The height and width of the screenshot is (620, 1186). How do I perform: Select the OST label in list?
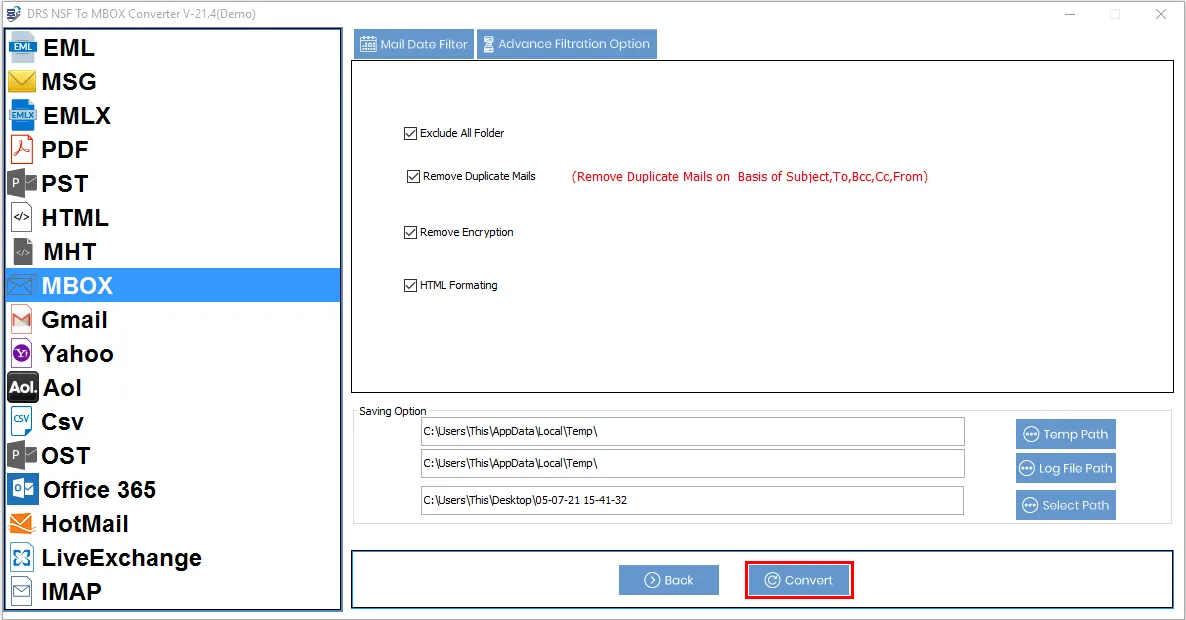coord(66,456)
